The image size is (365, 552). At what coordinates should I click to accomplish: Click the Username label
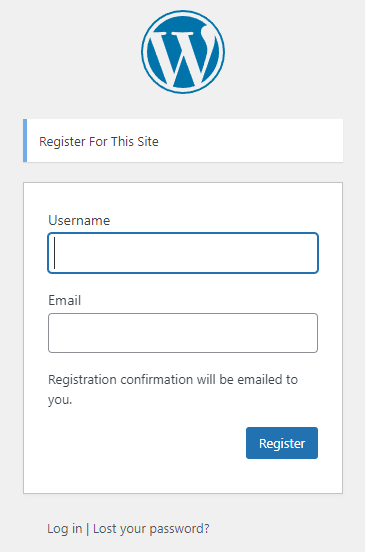point(79,220)
